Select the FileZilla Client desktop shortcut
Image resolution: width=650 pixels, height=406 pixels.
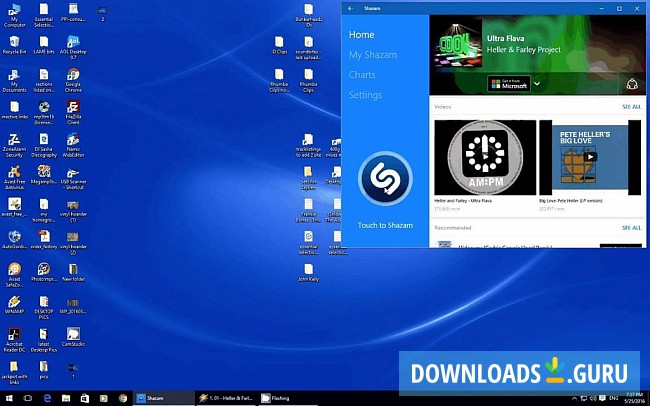73,113
